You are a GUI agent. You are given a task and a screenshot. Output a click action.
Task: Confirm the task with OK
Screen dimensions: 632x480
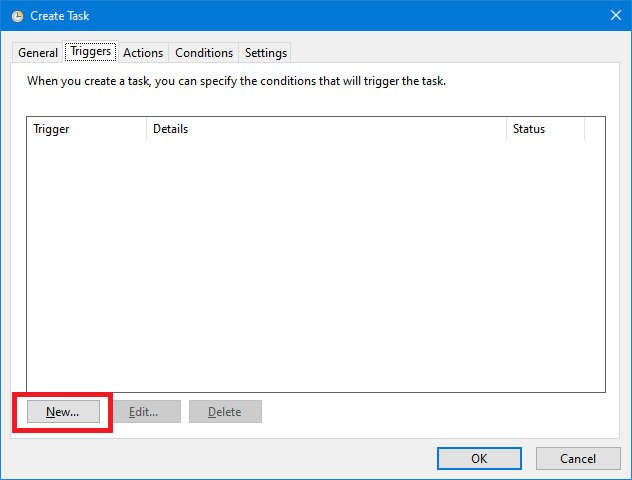point(479,458)
